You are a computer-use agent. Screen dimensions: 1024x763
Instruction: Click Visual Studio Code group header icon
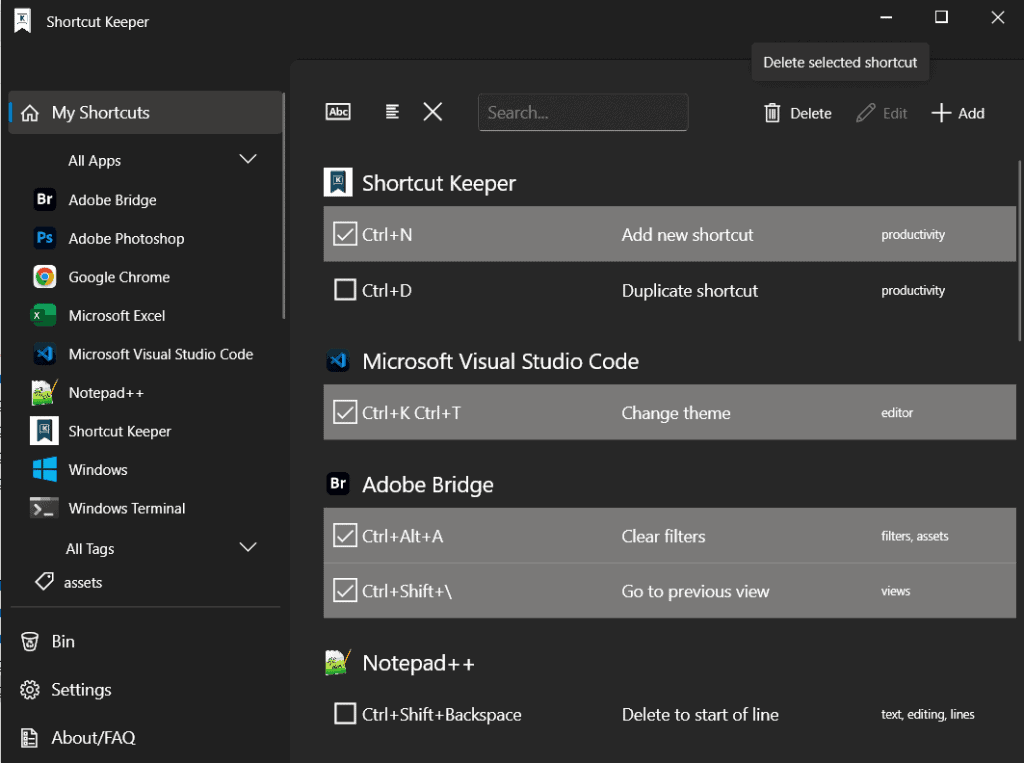(x=338, y=361)
